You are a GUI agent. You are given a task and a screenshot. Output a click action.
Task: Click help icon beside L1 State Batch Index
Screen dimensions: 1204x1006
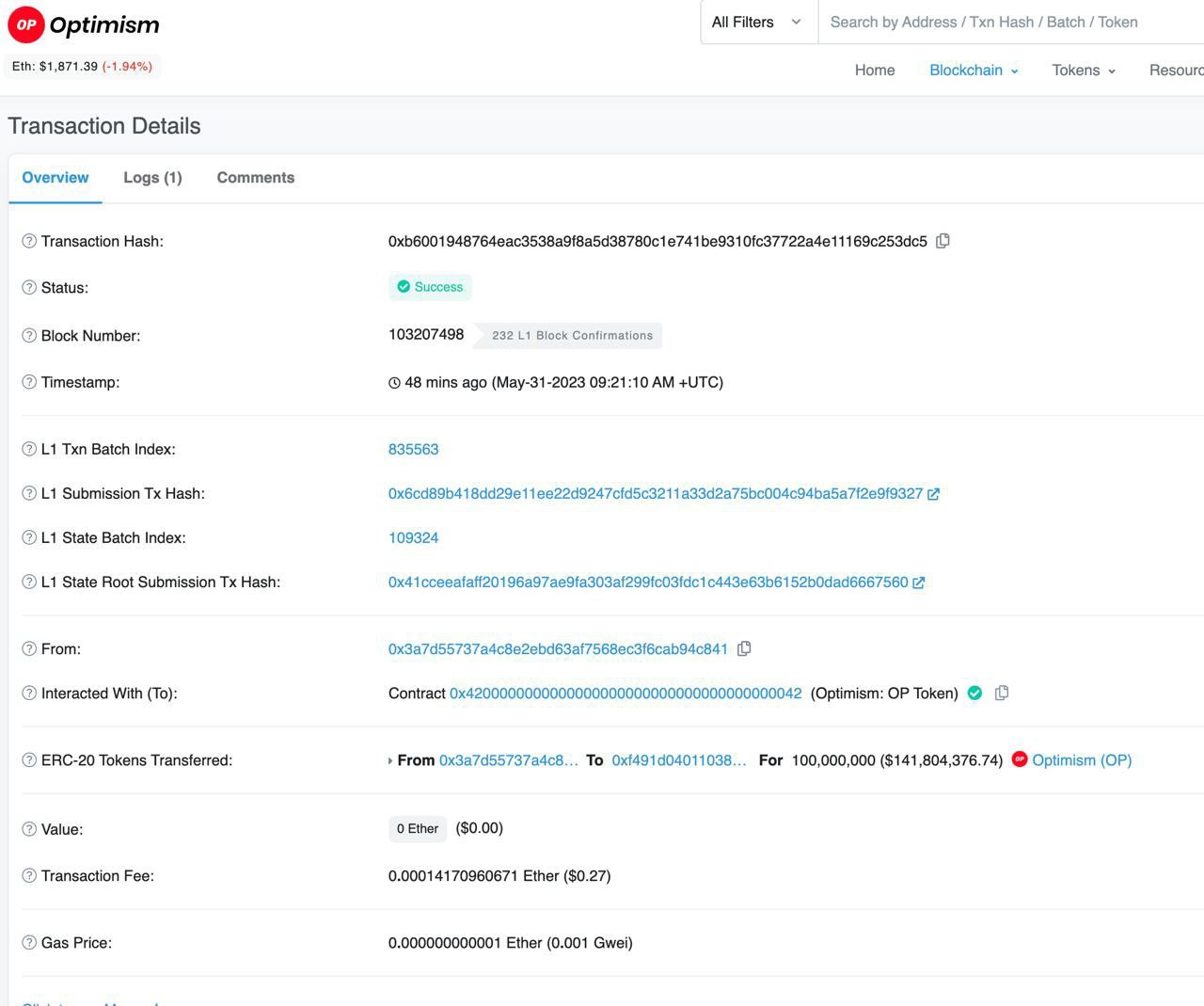(x=29, y=537)
